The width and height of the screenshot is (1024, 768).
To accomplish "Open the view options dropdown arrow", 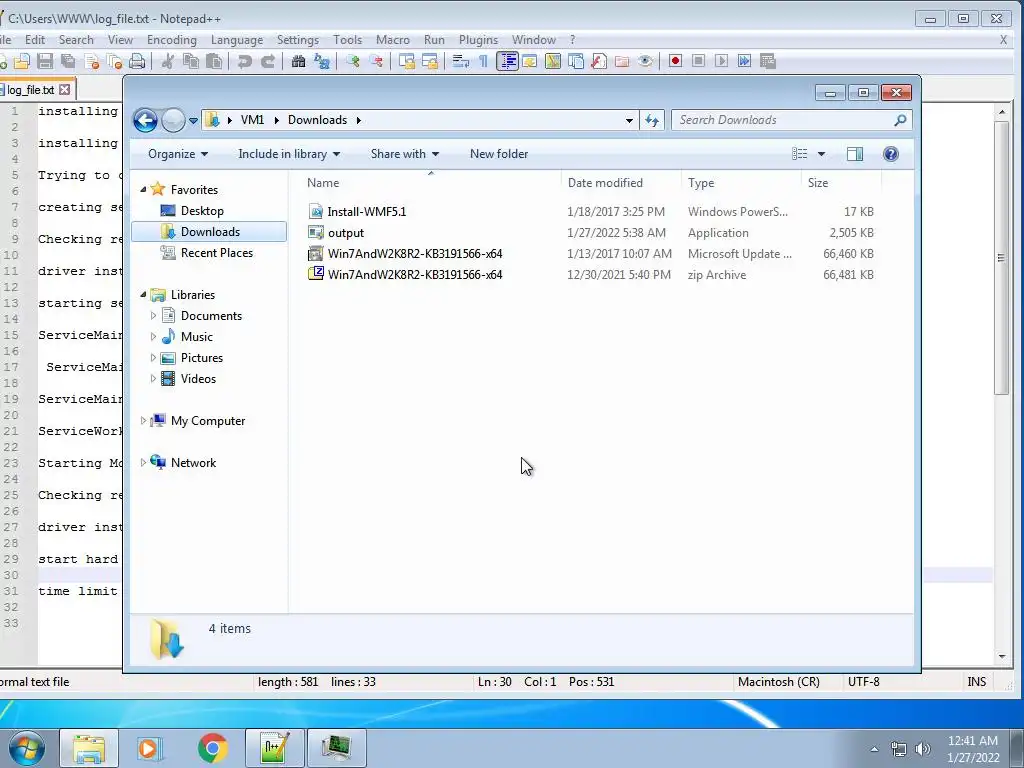I will [822, 154].
